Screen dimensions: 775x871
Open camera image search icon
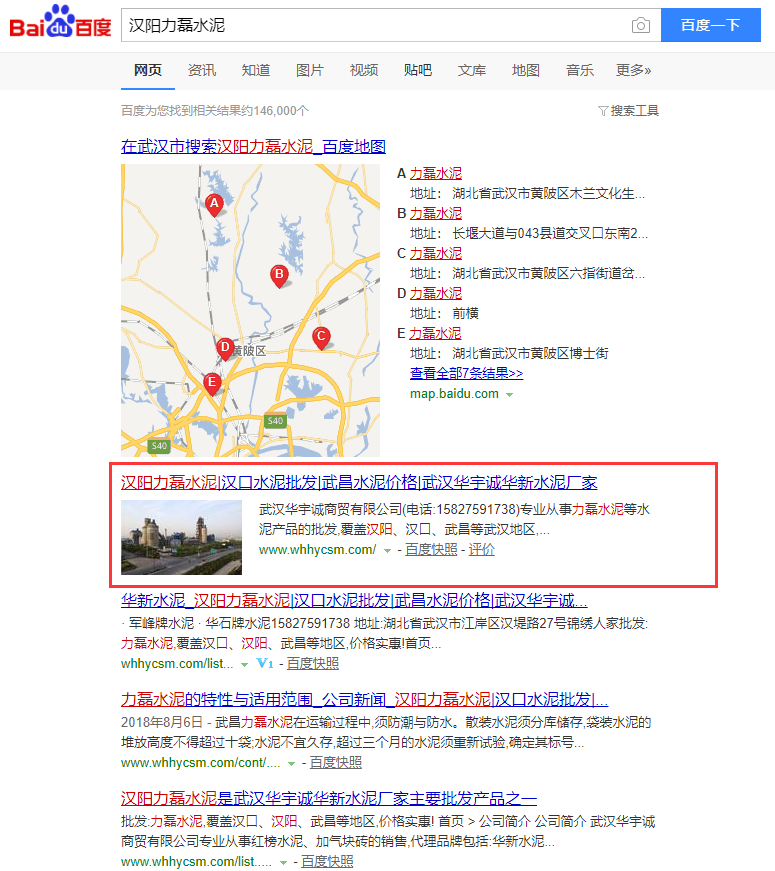point(641,26)
